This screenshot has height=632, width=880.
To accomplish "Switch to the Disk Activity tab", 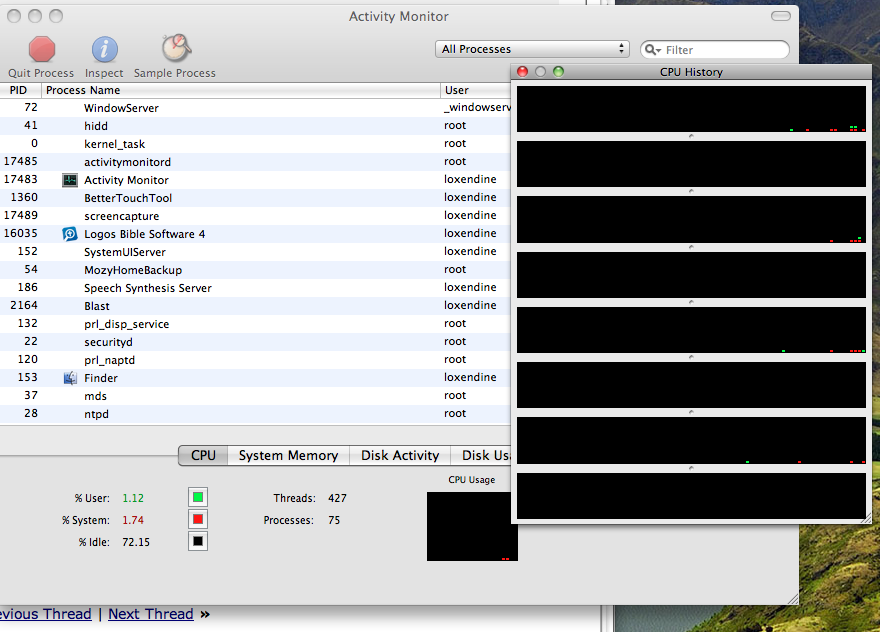I will (x=400, y=455).
